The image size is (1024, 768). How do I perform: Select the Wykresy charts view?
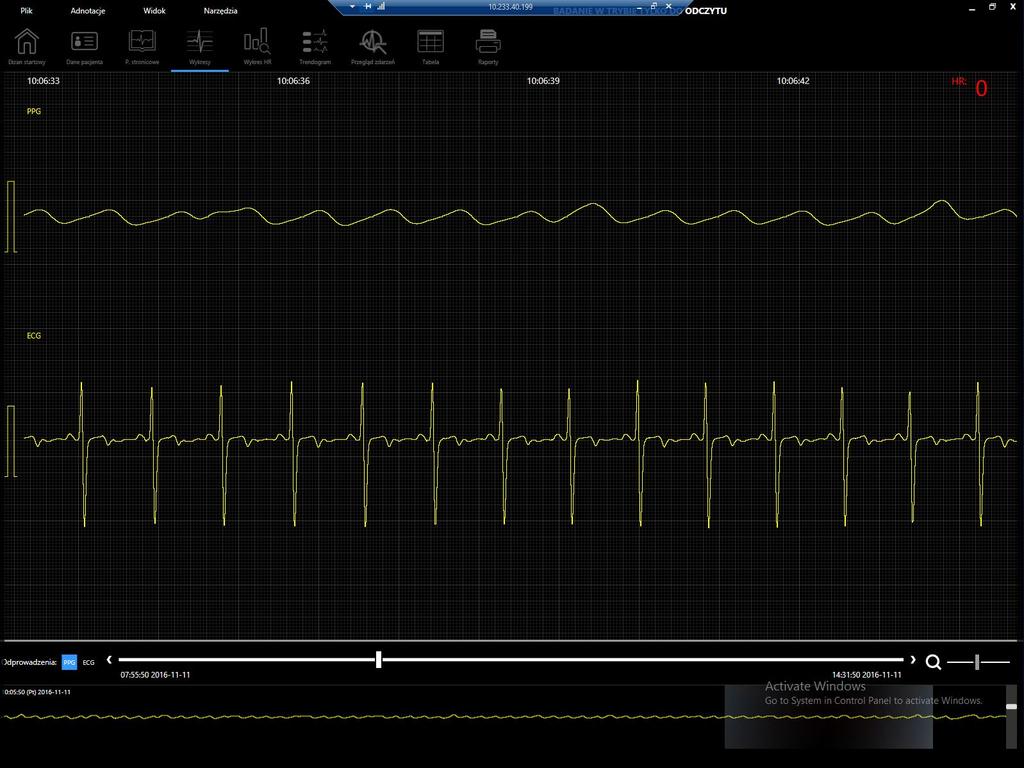click(x=199, y=46)
